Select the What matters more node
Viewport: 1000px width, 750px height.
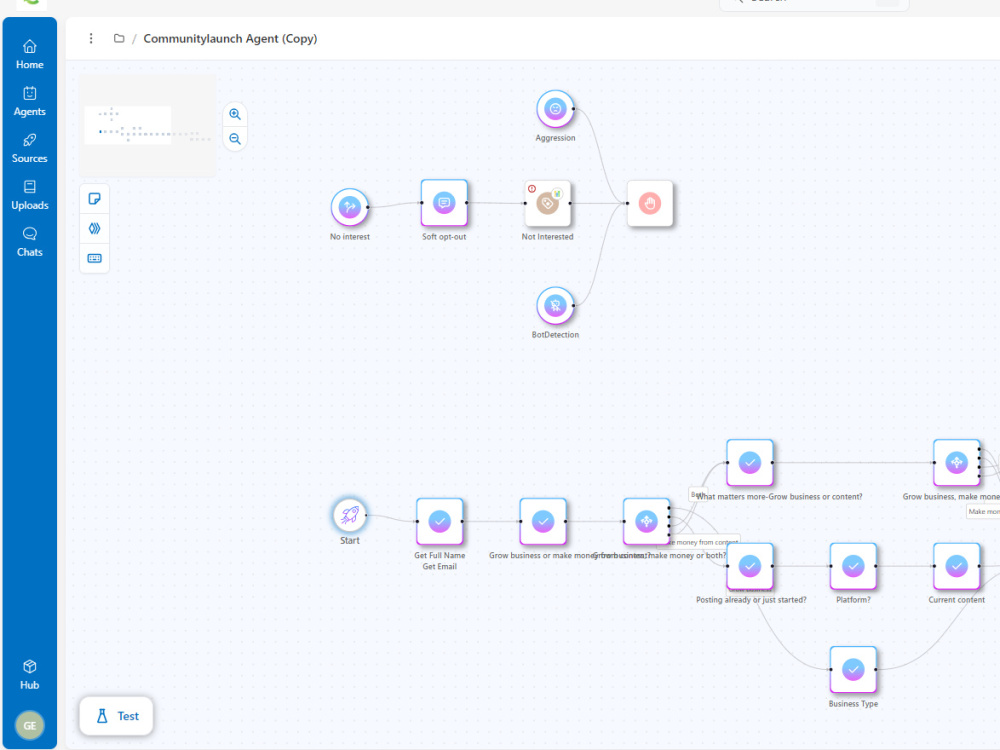point(750,462)
